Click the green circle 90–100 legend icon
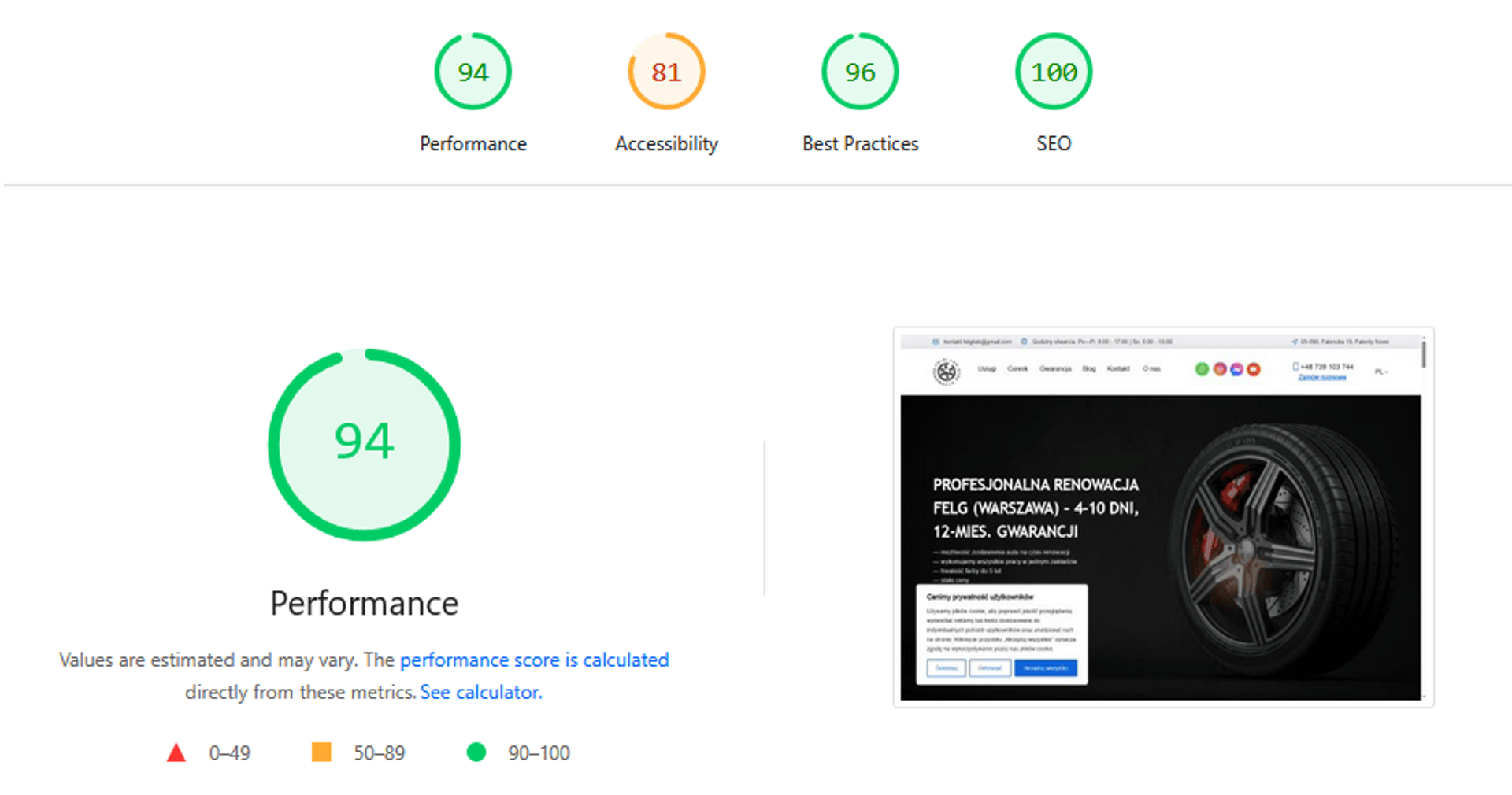 pos(476,752)
